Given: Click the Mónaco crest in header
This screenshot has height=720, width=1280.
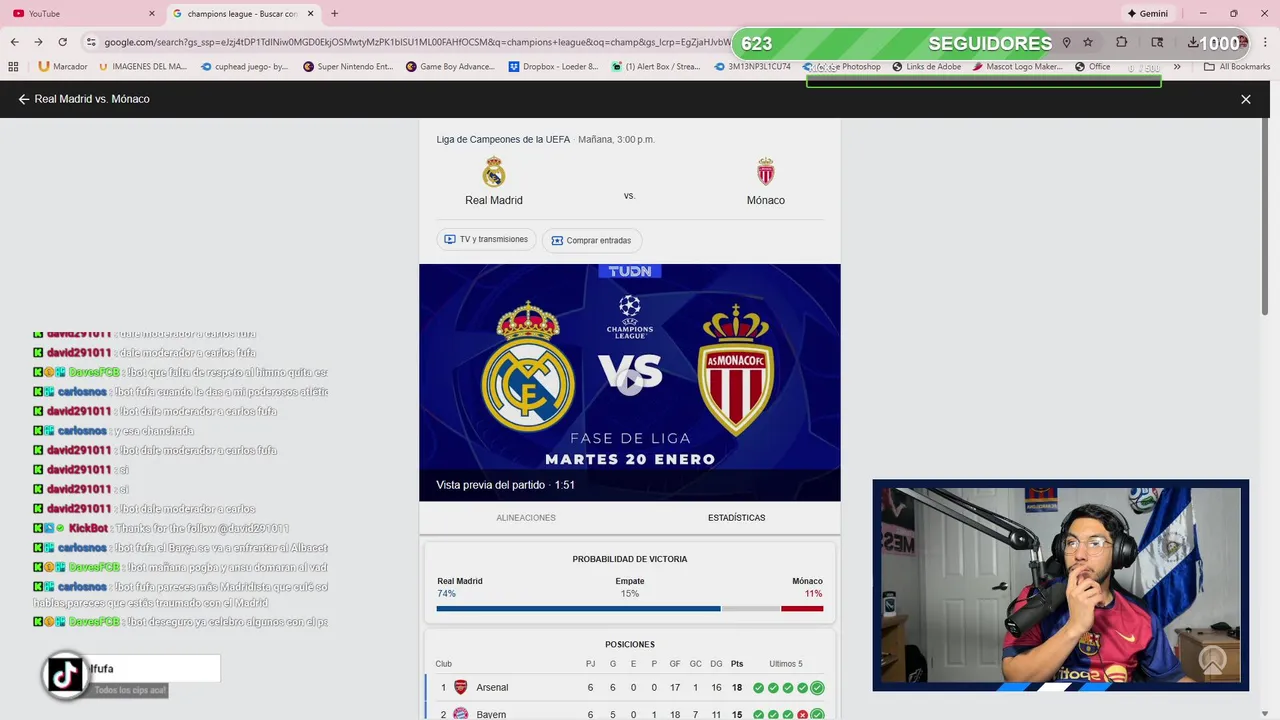Looking at the screenshot, I should click(x=765, y=172).
